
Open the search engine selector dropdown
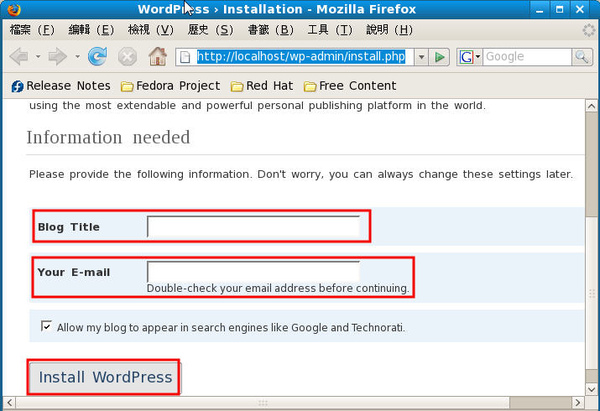(478, 57)
